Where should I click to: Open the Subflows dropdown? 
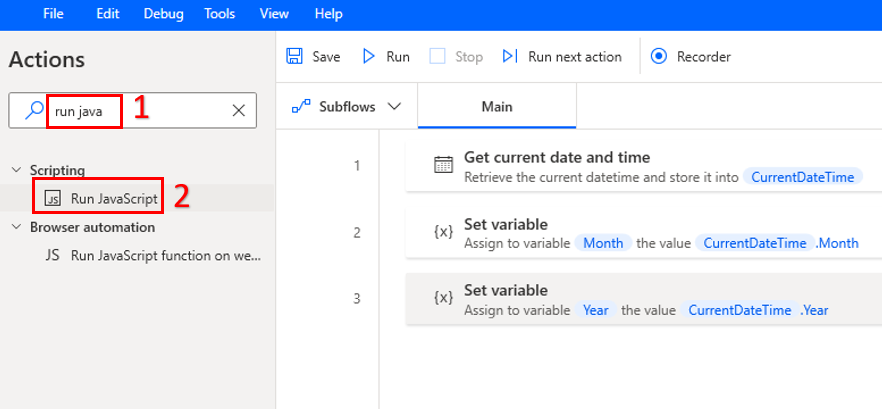coord(346,107)
